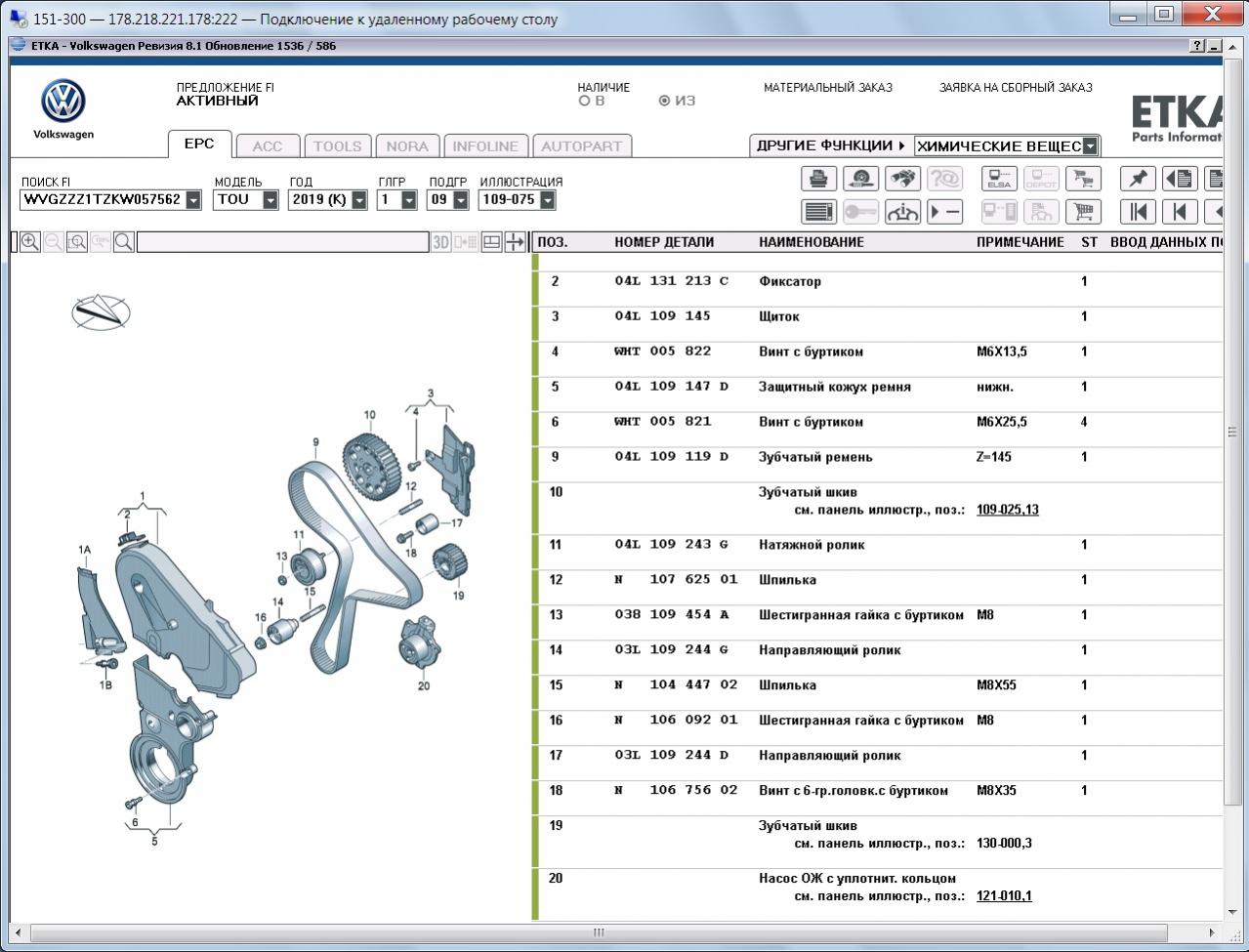Open the ГОД dropdown showing 2019 (K)

pos(359,200)
